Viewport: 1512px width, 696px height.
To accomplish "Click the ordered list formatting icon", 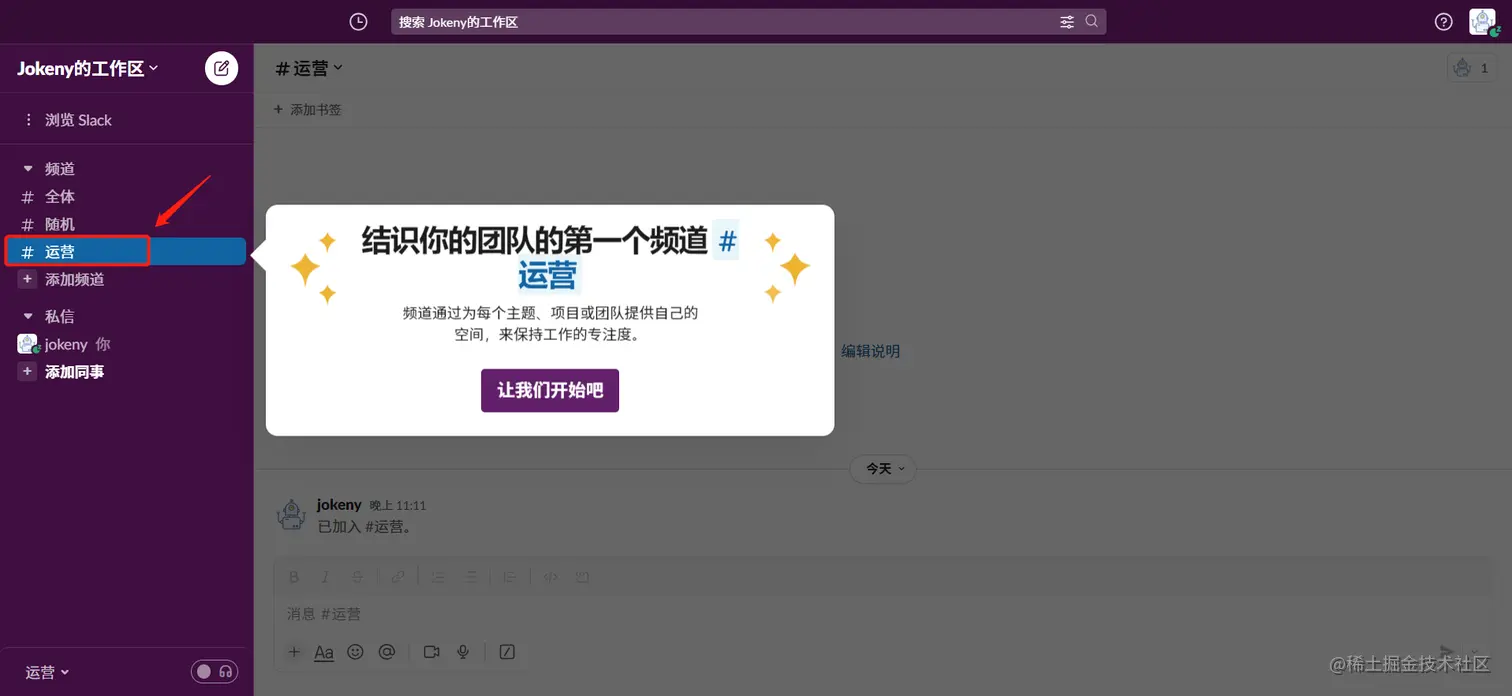I will [438, 577].
